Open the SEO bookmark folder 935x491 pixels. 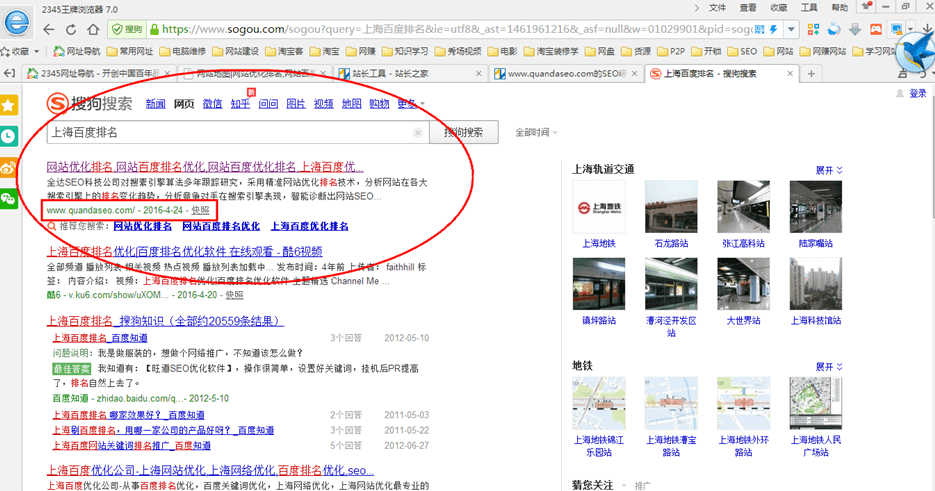point(742,51)
